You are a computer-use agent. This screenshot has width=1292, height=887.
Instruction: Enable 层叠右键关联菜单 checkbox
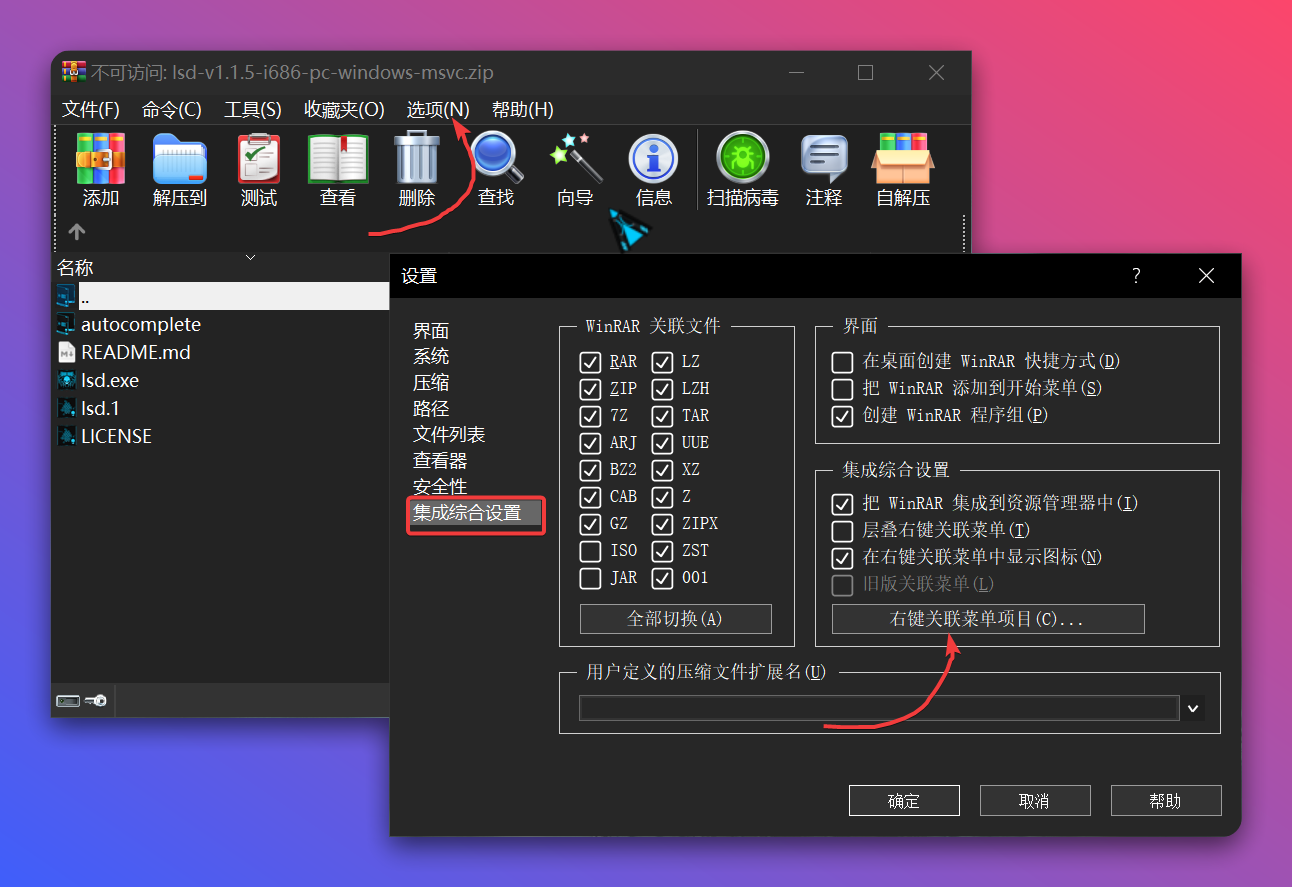(x=843, y=530)
